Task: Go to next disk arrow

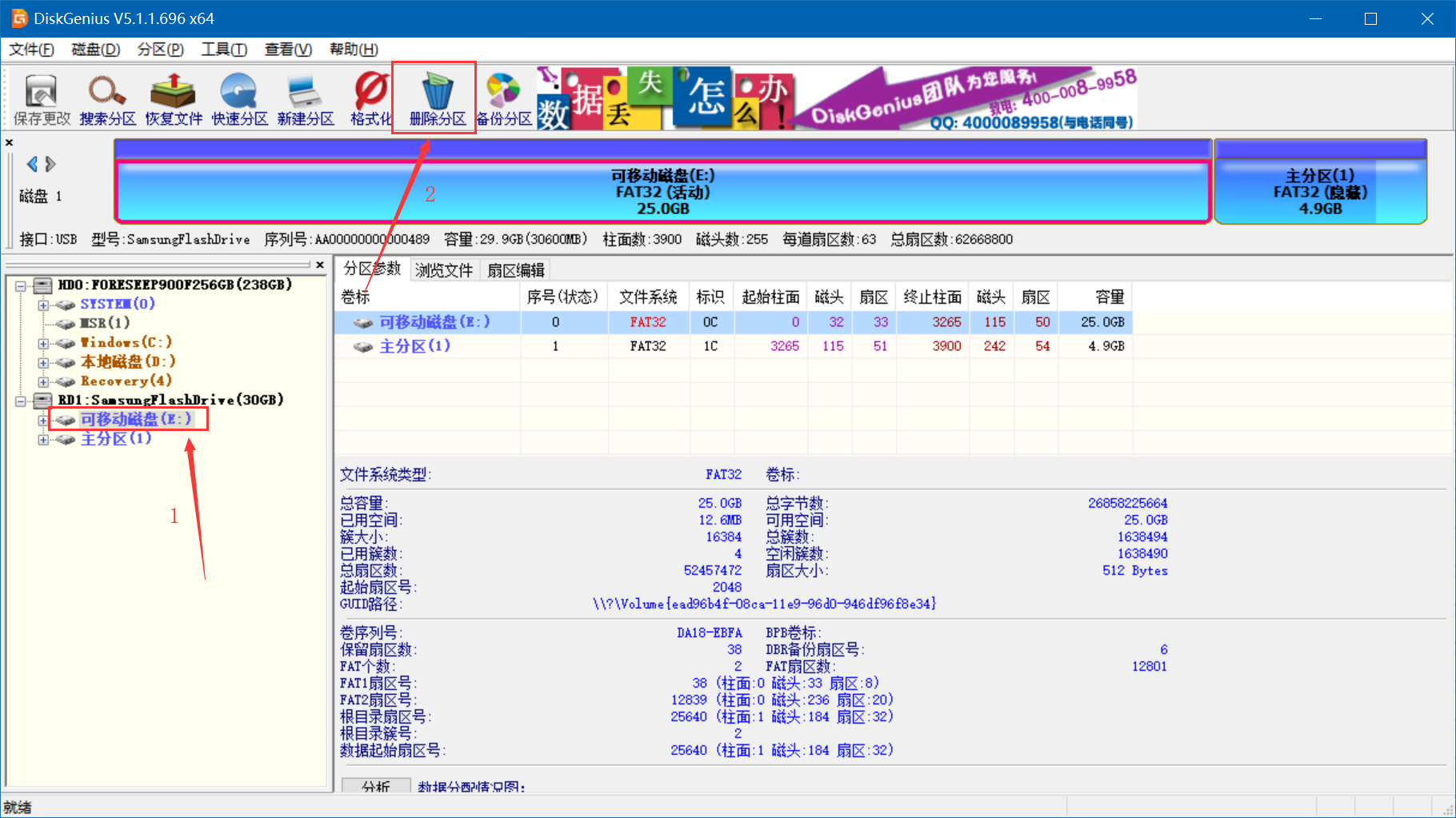Action: 50,164
